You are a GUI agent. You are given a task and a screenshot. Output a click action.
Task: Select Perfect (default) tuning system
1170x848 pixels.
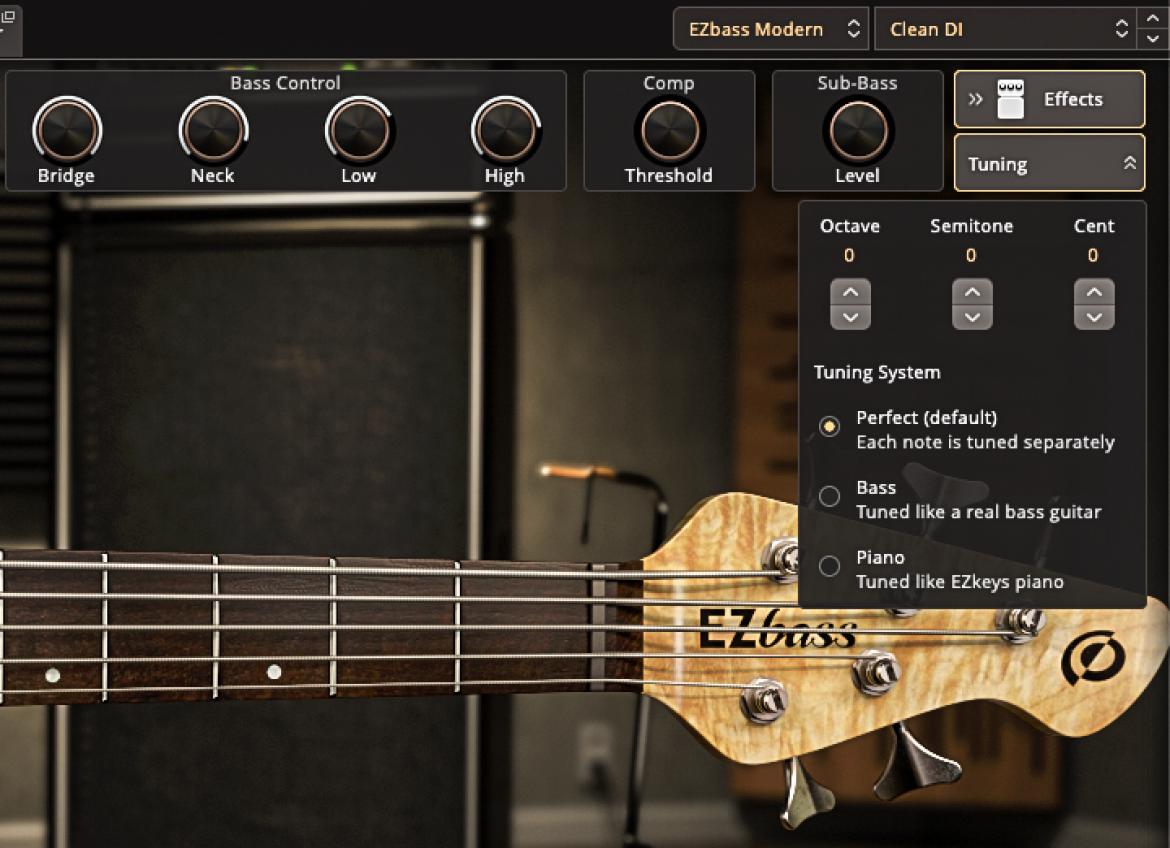(829, 426)
